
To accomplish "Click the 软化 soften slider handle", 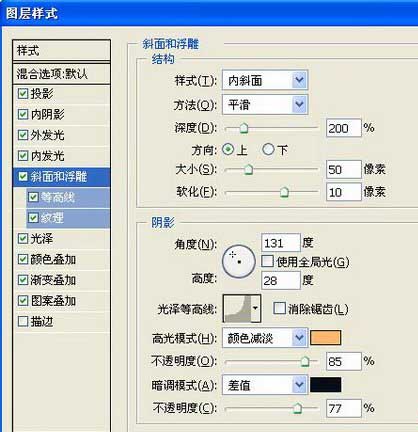I will (284, 192).
